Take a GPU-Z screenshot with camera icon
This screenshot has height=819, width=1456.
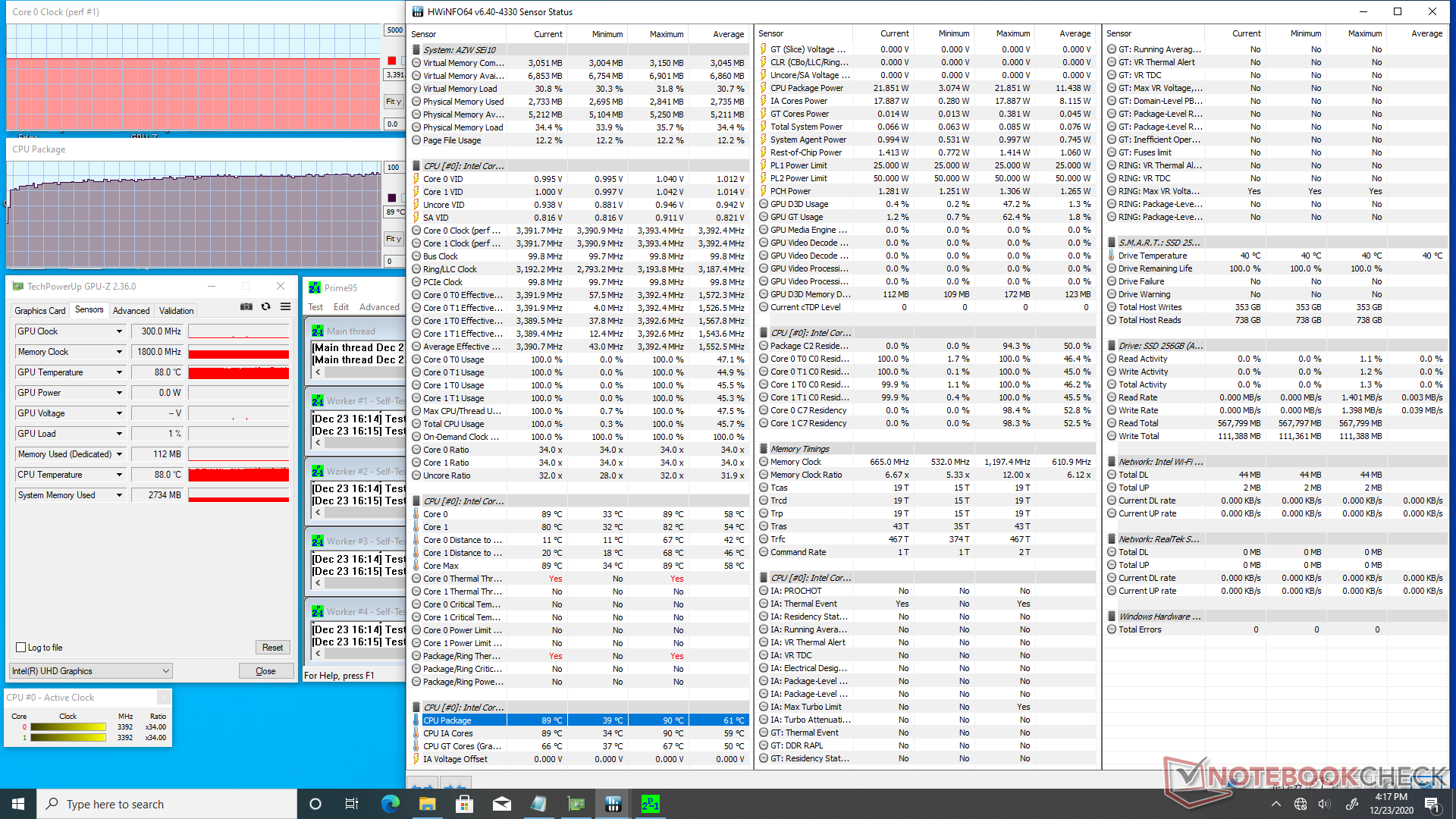[246, 307]
